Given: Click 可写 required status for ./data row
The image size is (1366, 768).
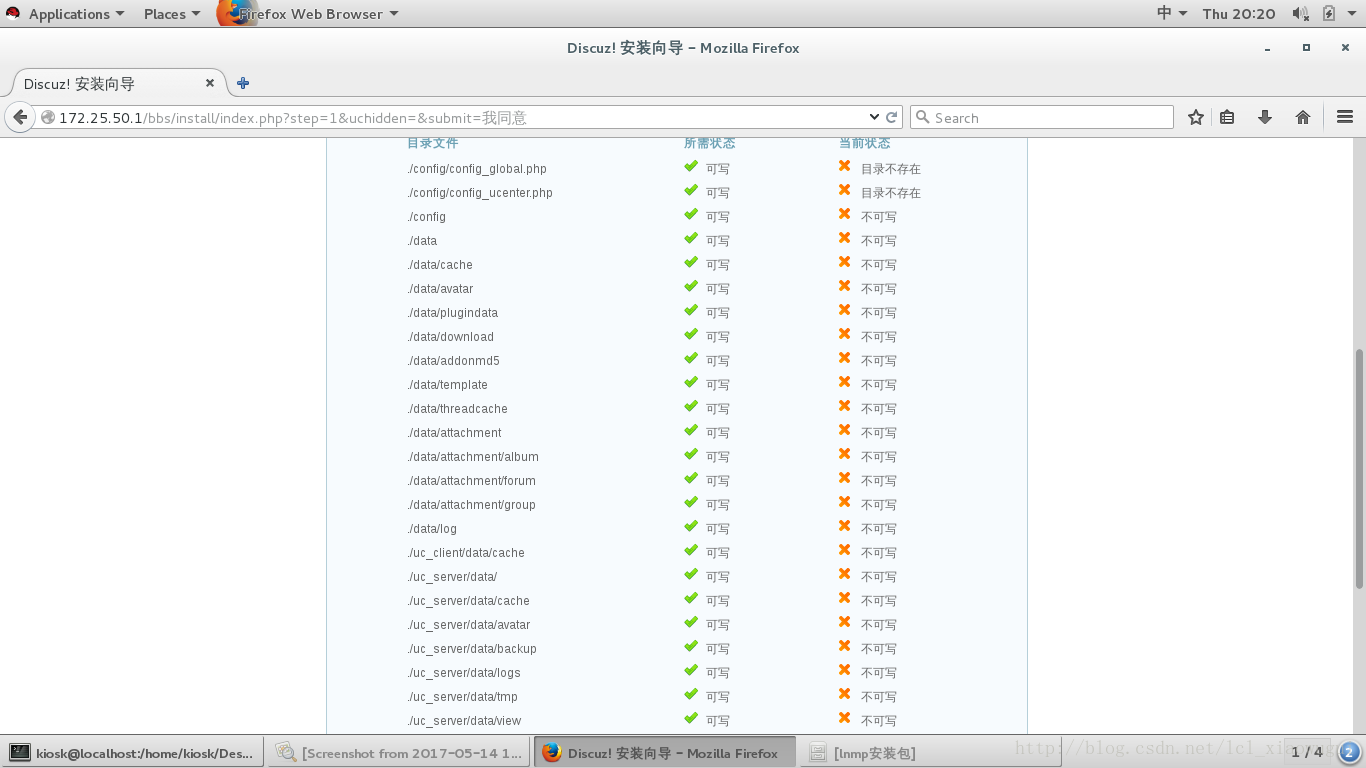Looking at the screenshot, I should pyautogui.click(x=718, y=241).
